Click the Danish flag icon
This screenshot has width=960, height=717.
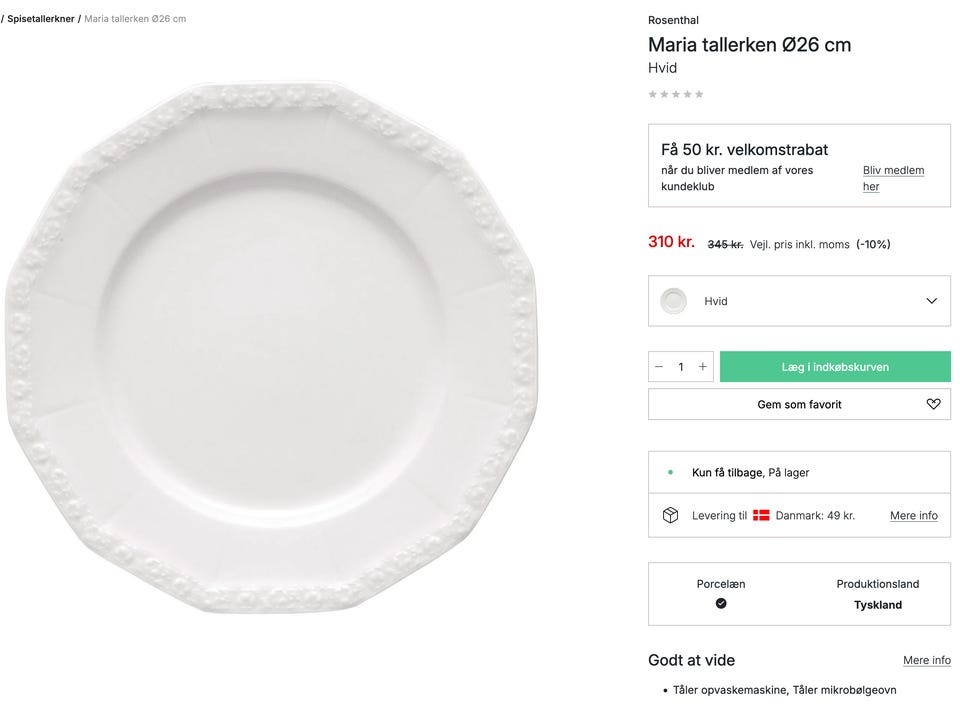[761, 515]
